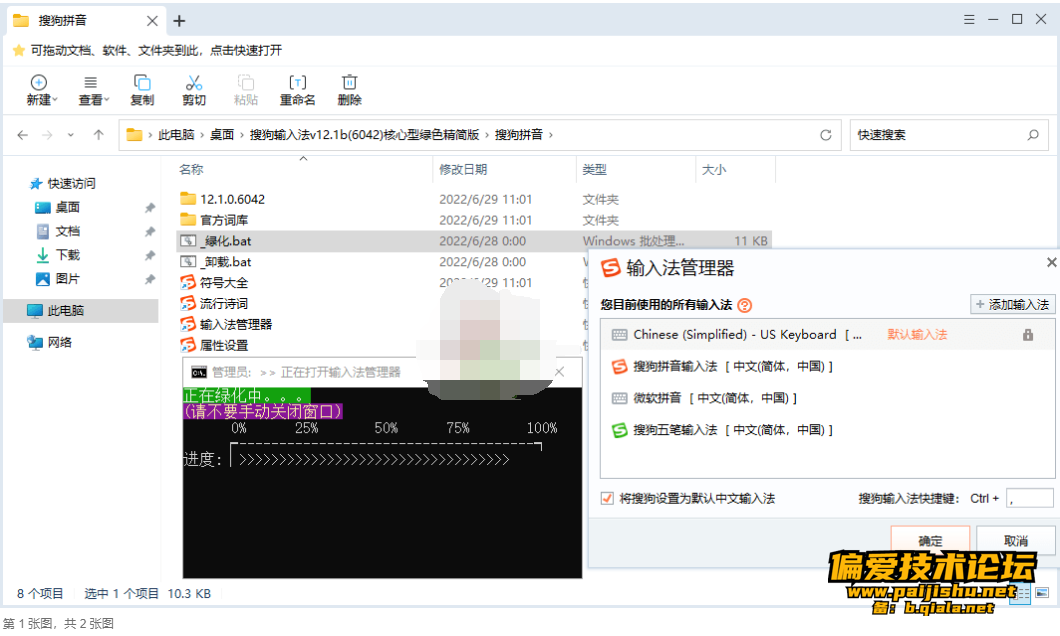Go forward with the right arrow
The width and height of the screenshot is (1060, 636).
[47, 135]
